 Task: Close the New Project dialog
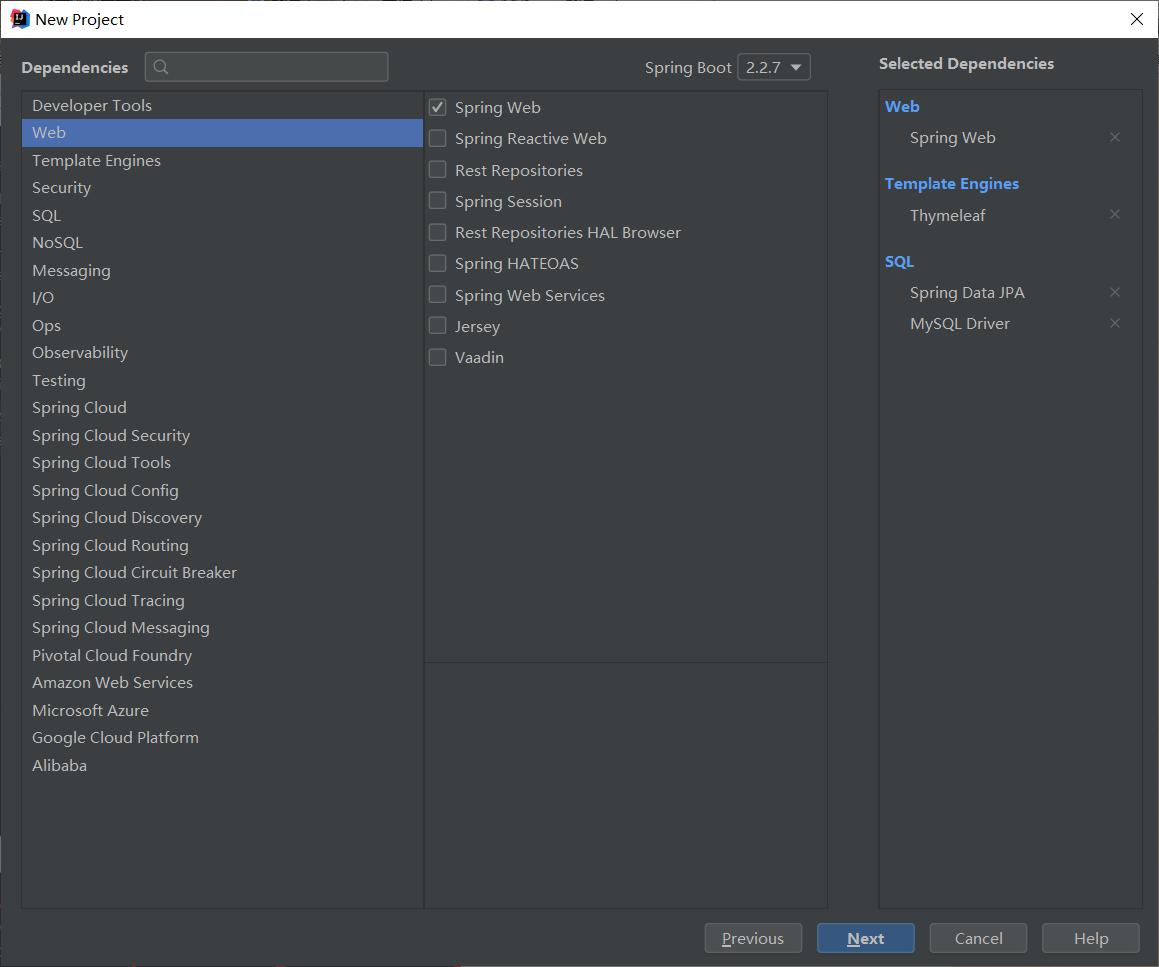click(x=1137, y=19)
